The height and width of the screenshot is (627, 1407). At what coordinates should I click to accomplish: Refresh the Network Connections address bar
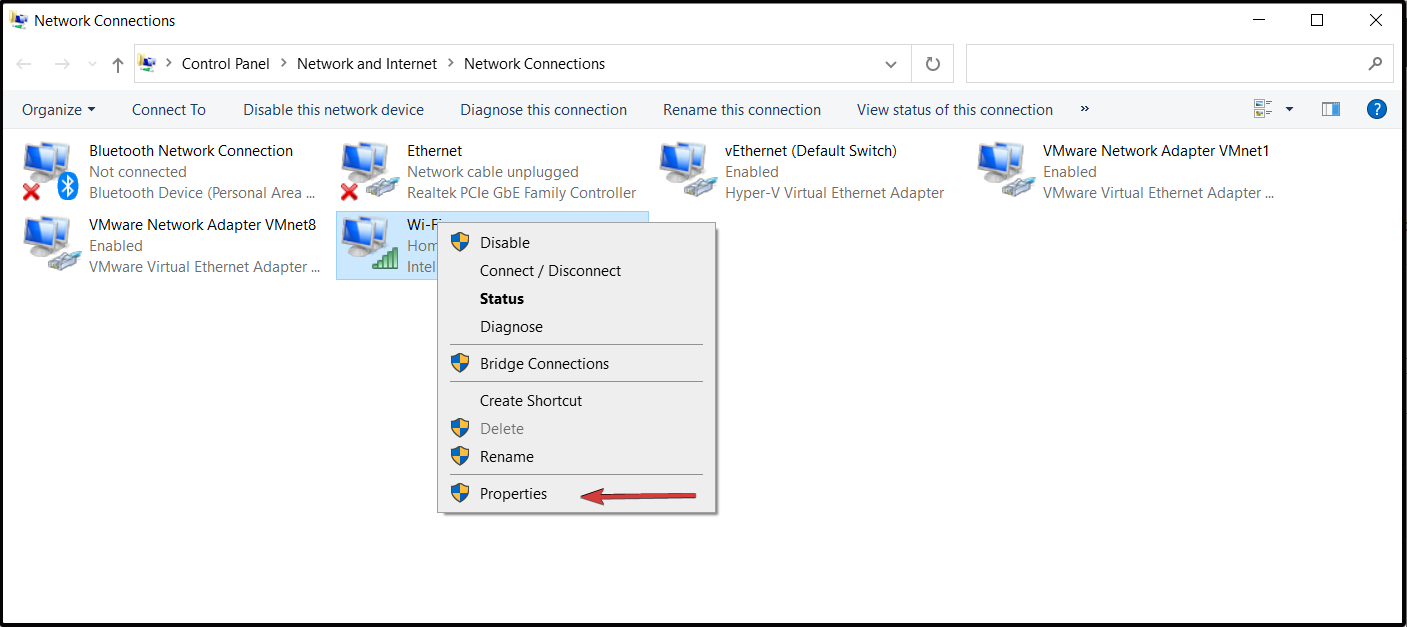[932, 64]
